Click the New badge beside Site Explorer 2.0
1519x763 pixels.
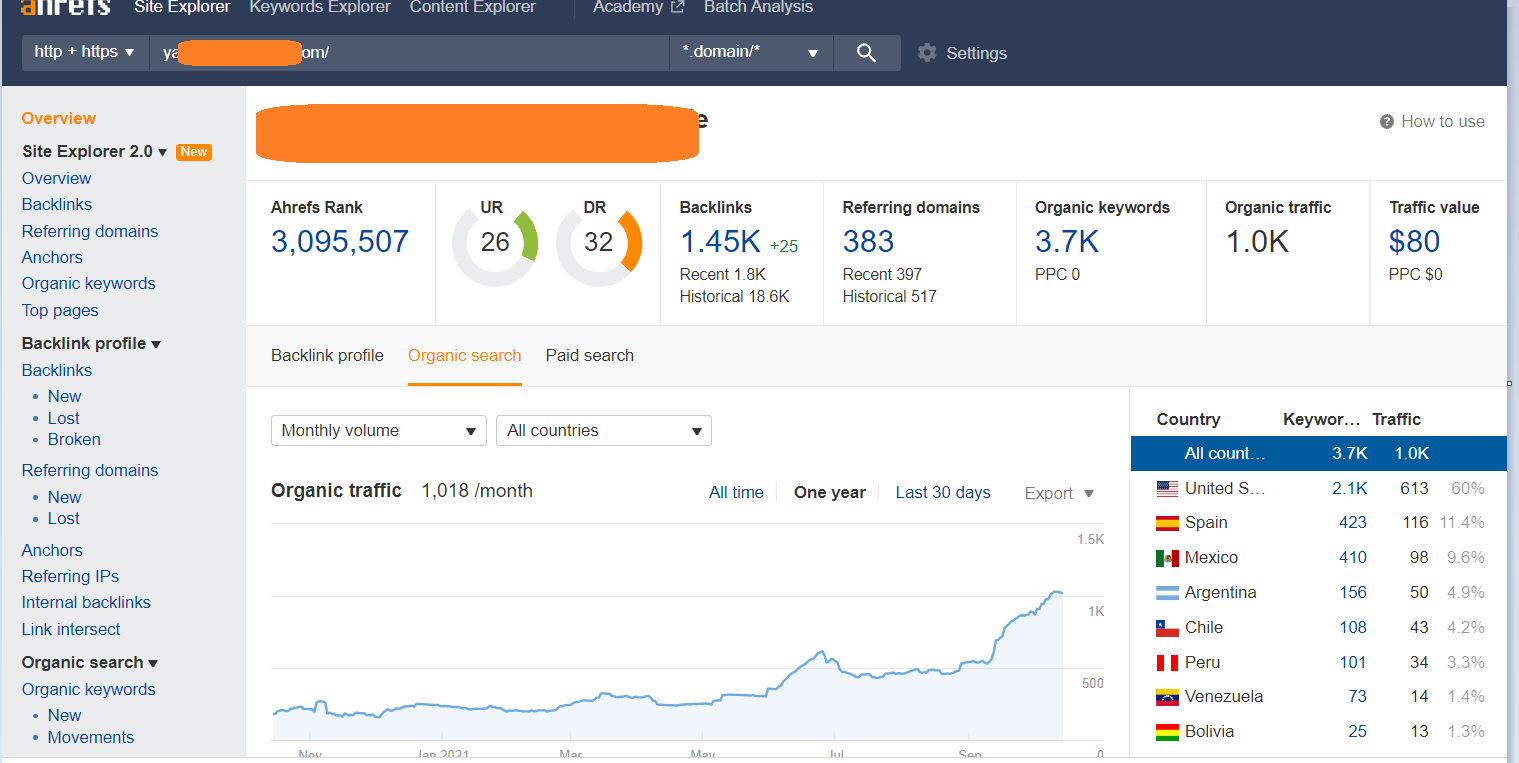tap(194, 152)
